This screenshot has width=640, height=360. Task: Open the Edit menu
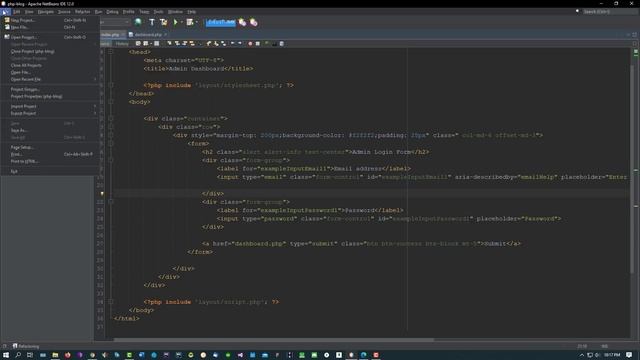[x=16, y=11]
